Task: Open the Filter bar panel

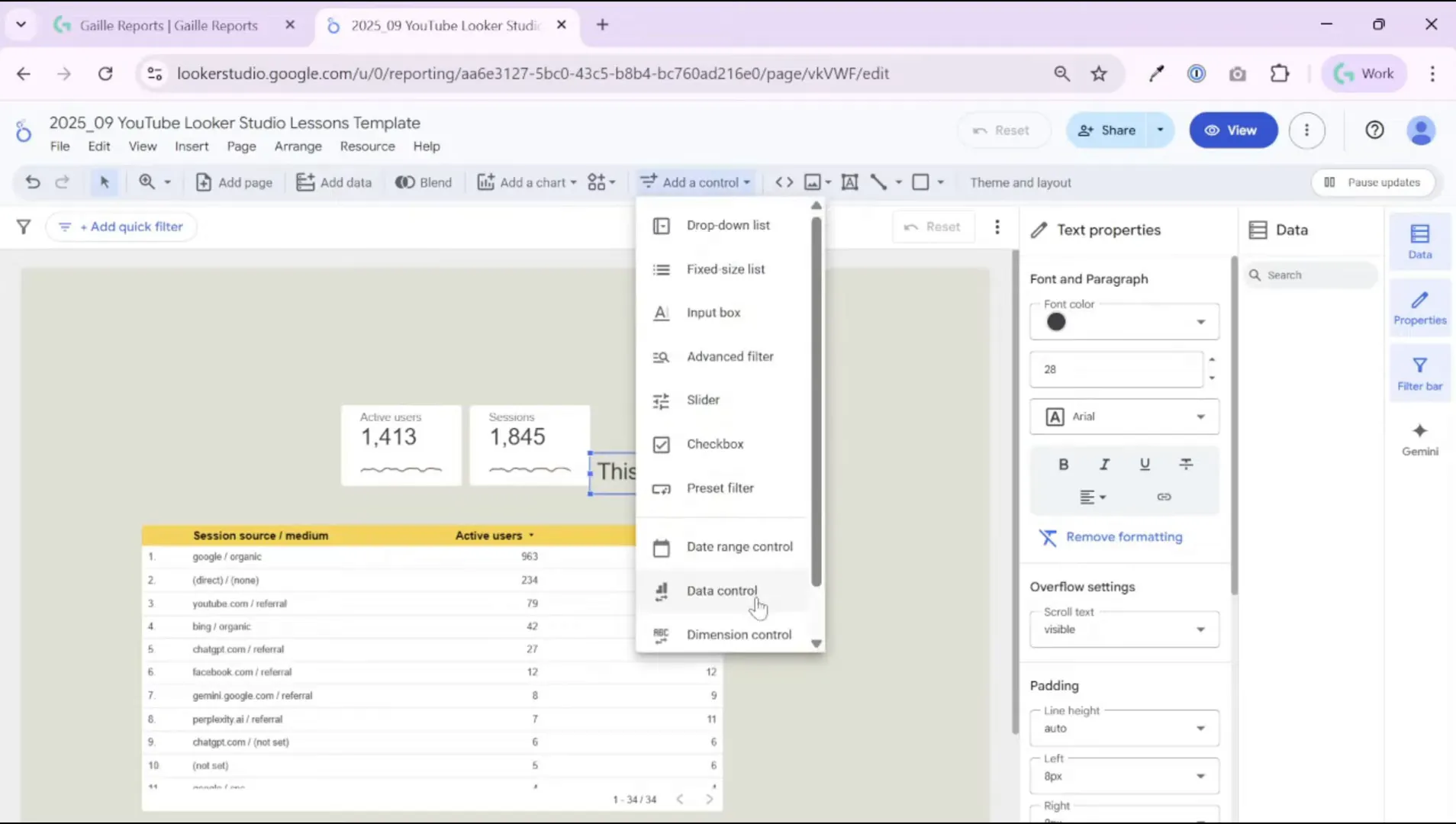Action: [x=1419, y=372]
